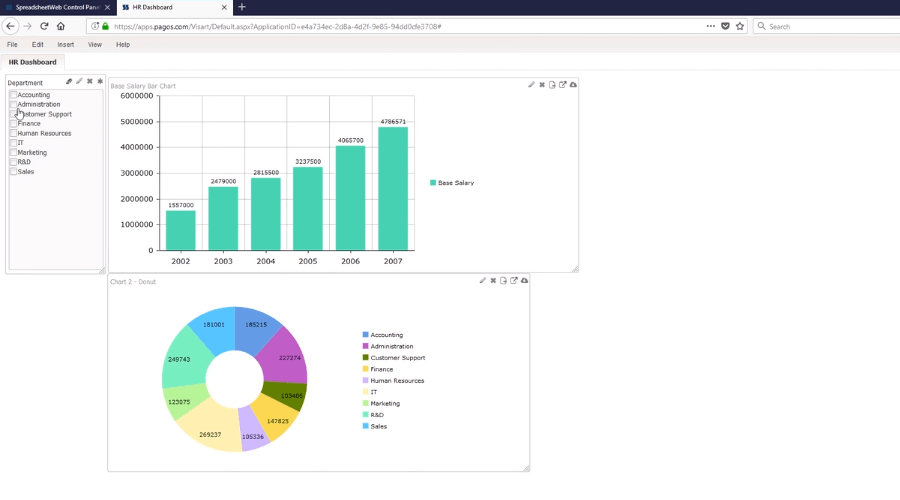Image resolution: width=900 pixels, height=500 pixels.
Task: Check the Sales department checkbox
Action: pyautogui.click(x=13, y=171)
